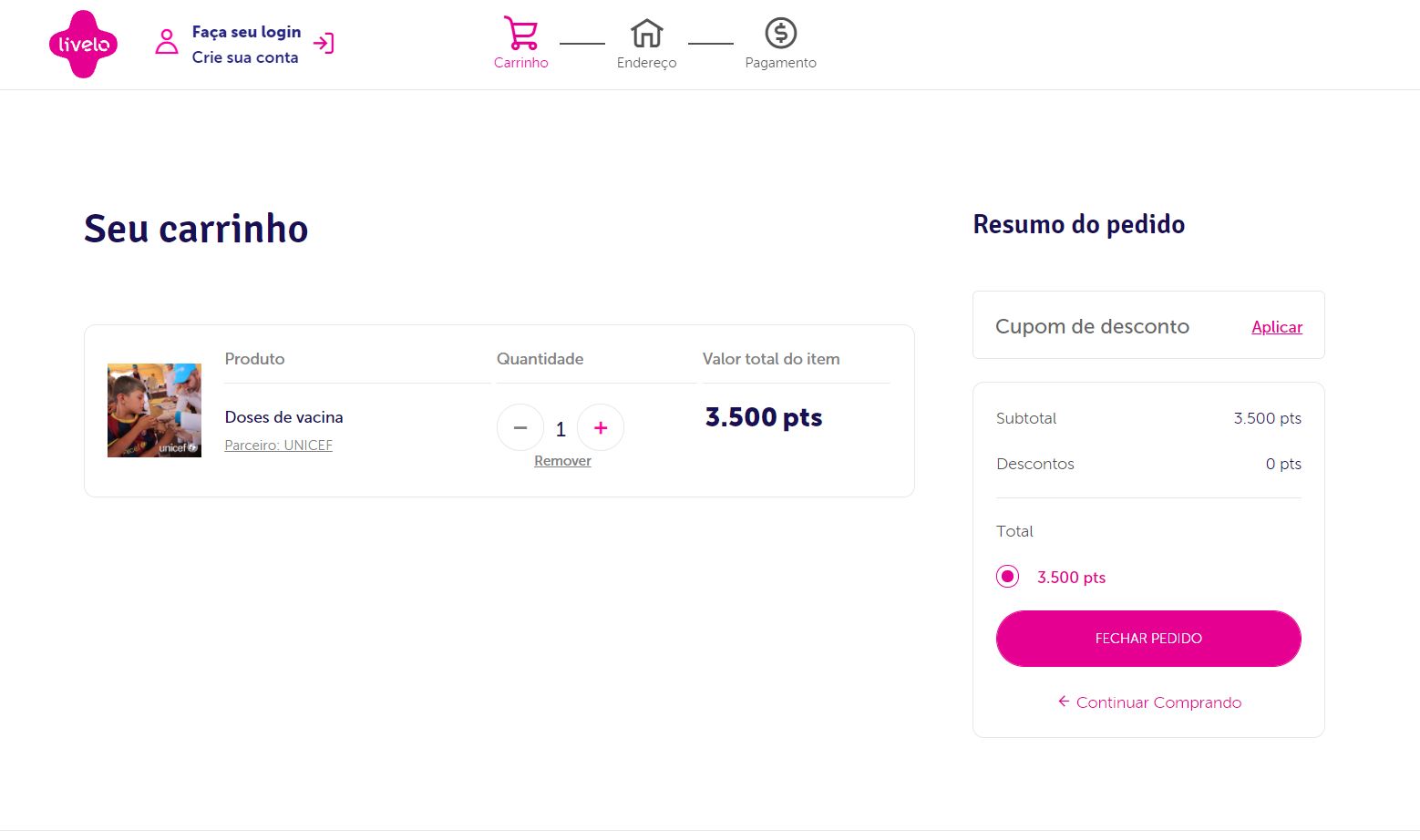Click the login arrow icon

pyautogui.click(x=324, y=43)
